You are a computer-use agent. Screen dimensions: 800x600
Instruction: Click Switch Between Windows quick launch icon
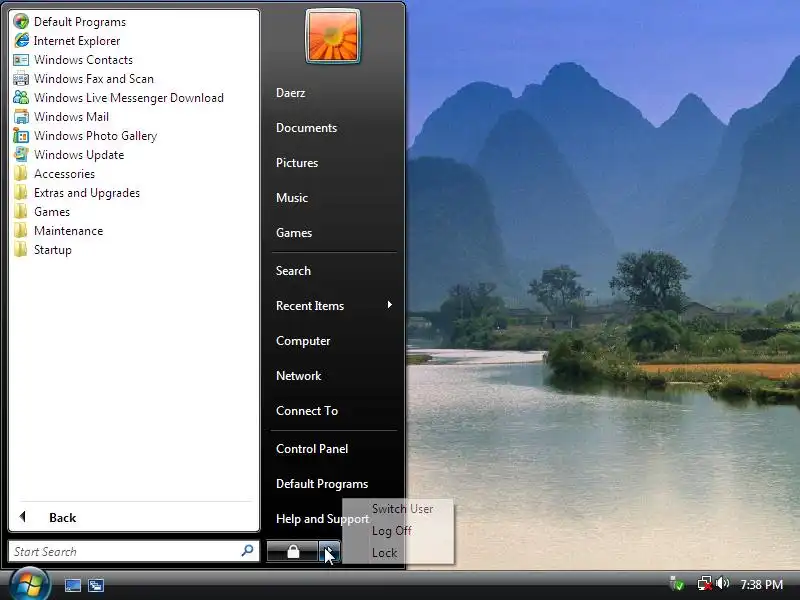pyautogui.click(x=96, y=585)
